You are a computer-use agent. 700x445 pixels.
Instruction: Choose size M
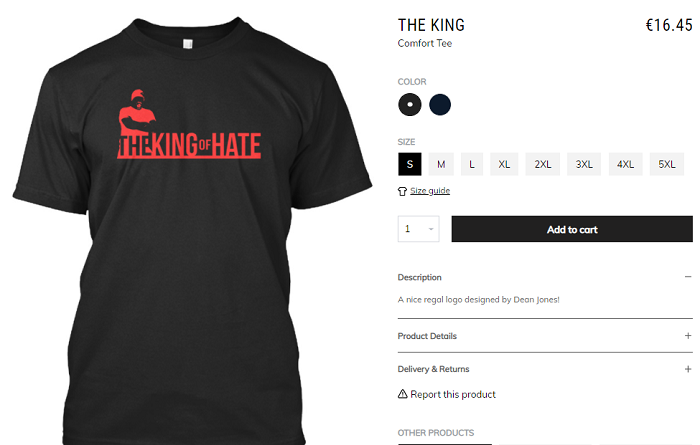[441, 164]
